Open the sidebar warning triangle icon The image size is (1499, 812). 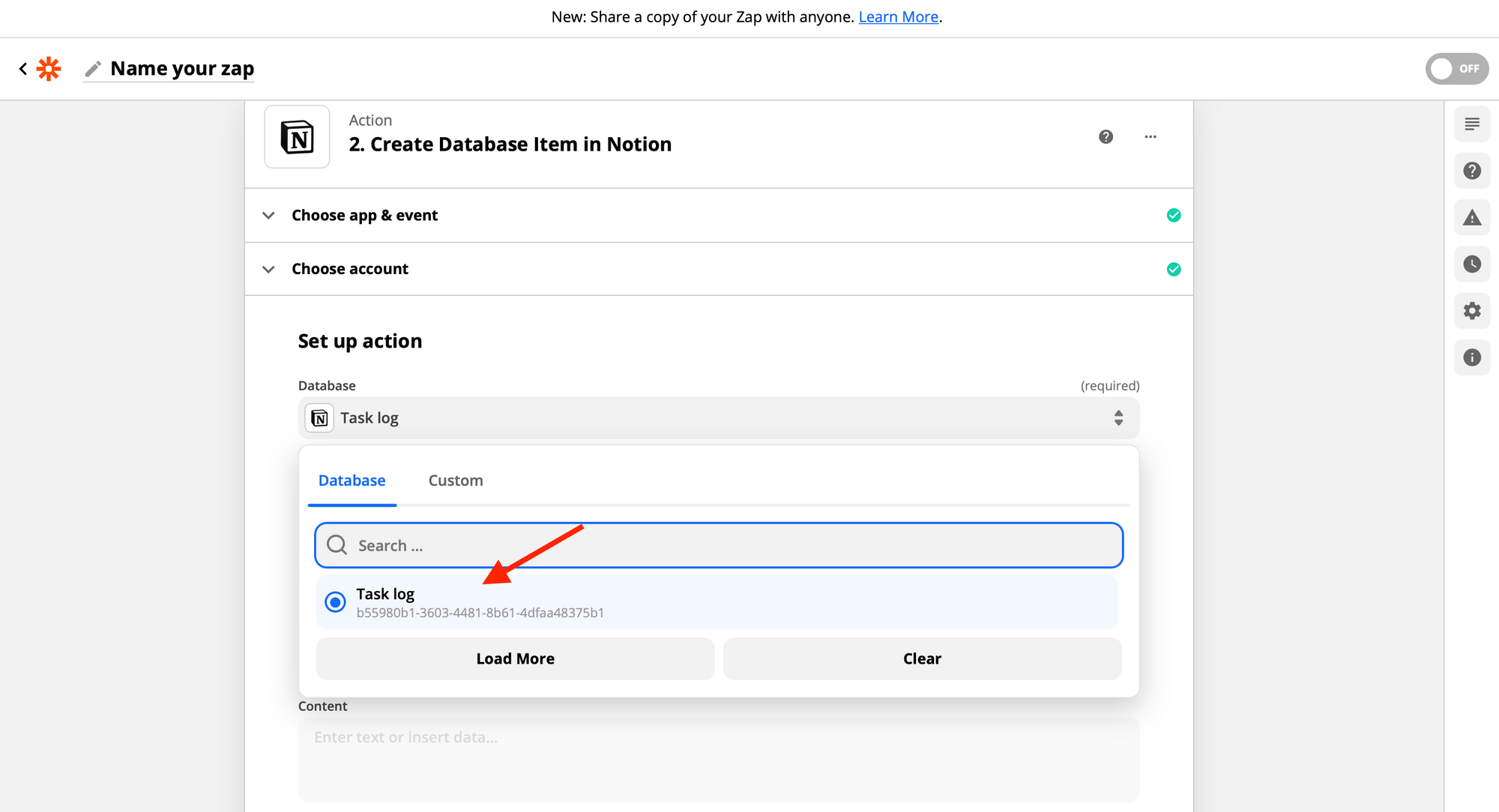(1472, 218)
